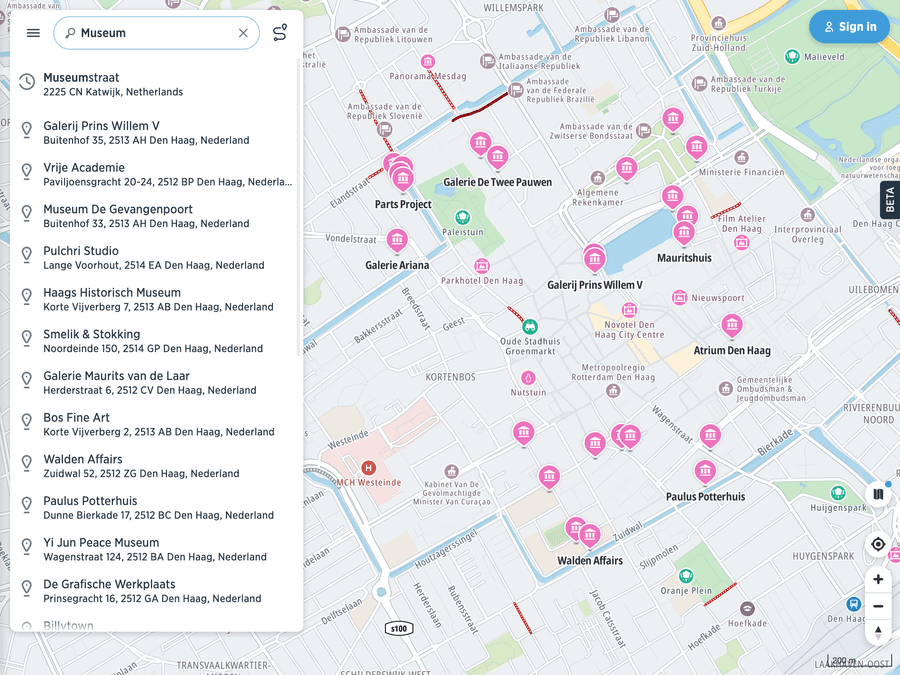The image size is (900, 675).
Task: Click Atrium Den Haag museum pin
Action: point(732,326)
